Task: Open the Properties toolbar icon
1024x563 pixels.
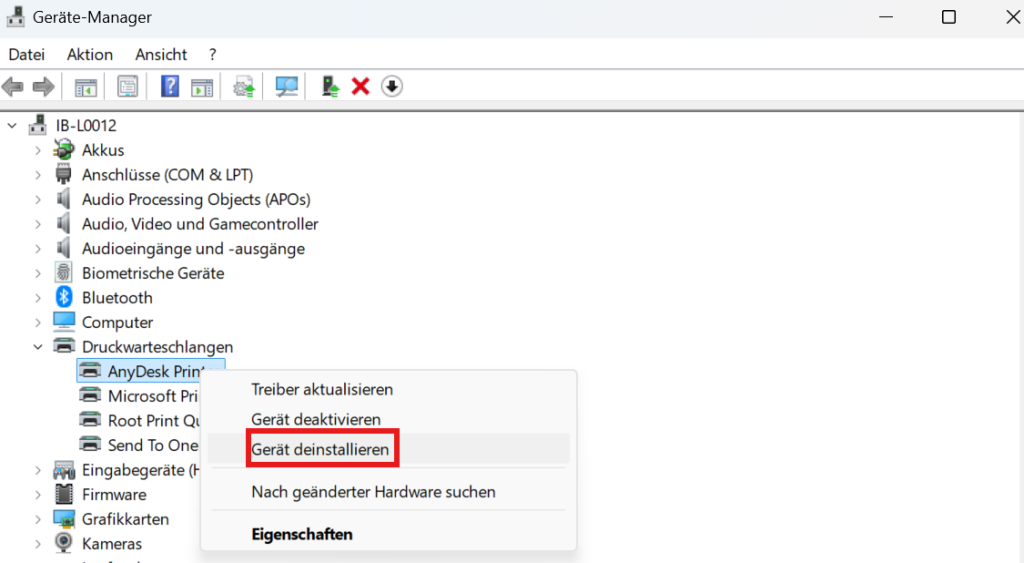Action: coord(127,87)
